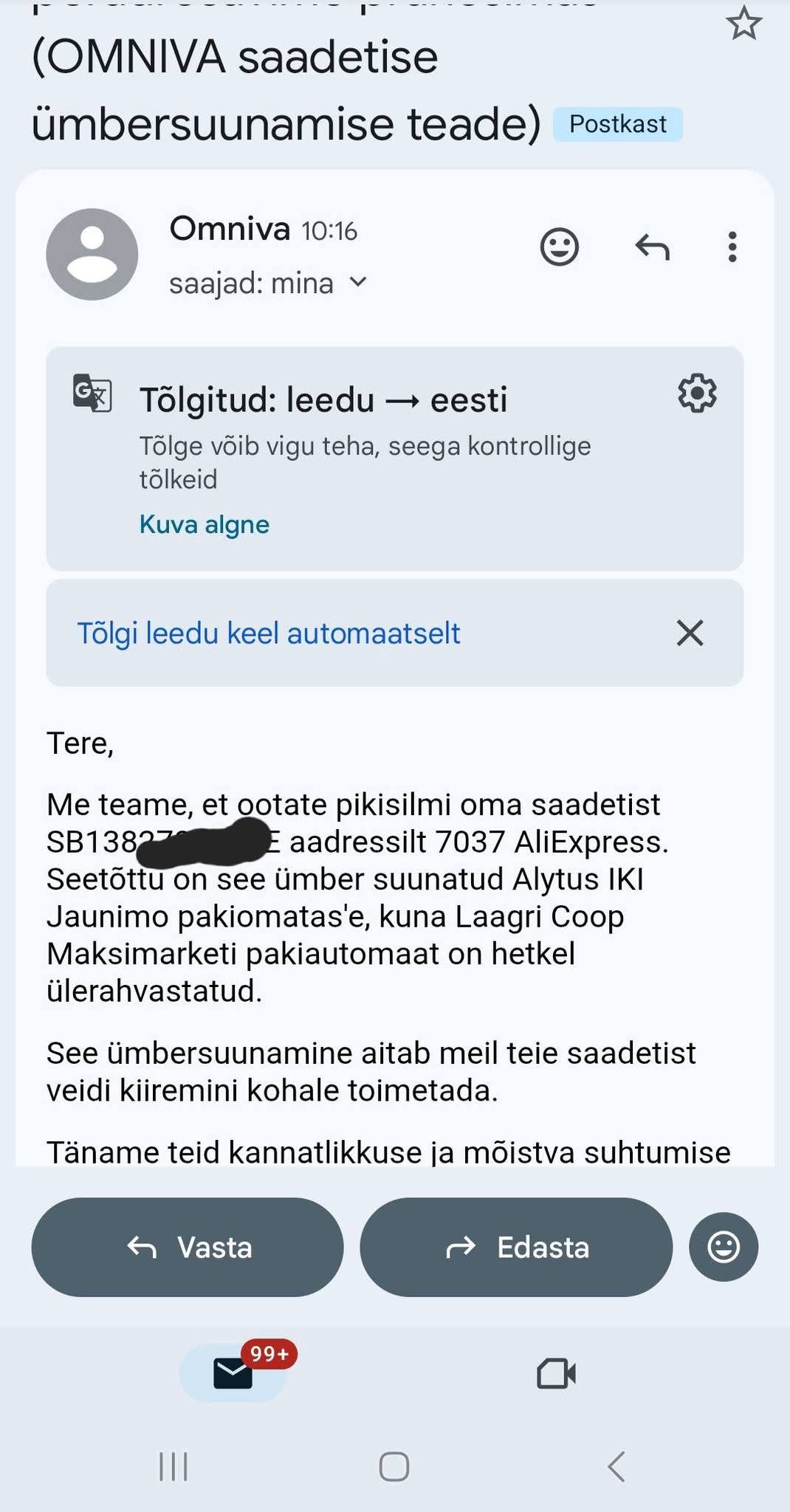Screen dimensions: 790x1512
Task: Show the original Lithuanian text via 'Kuva algne'
Action: pos(205,524)
